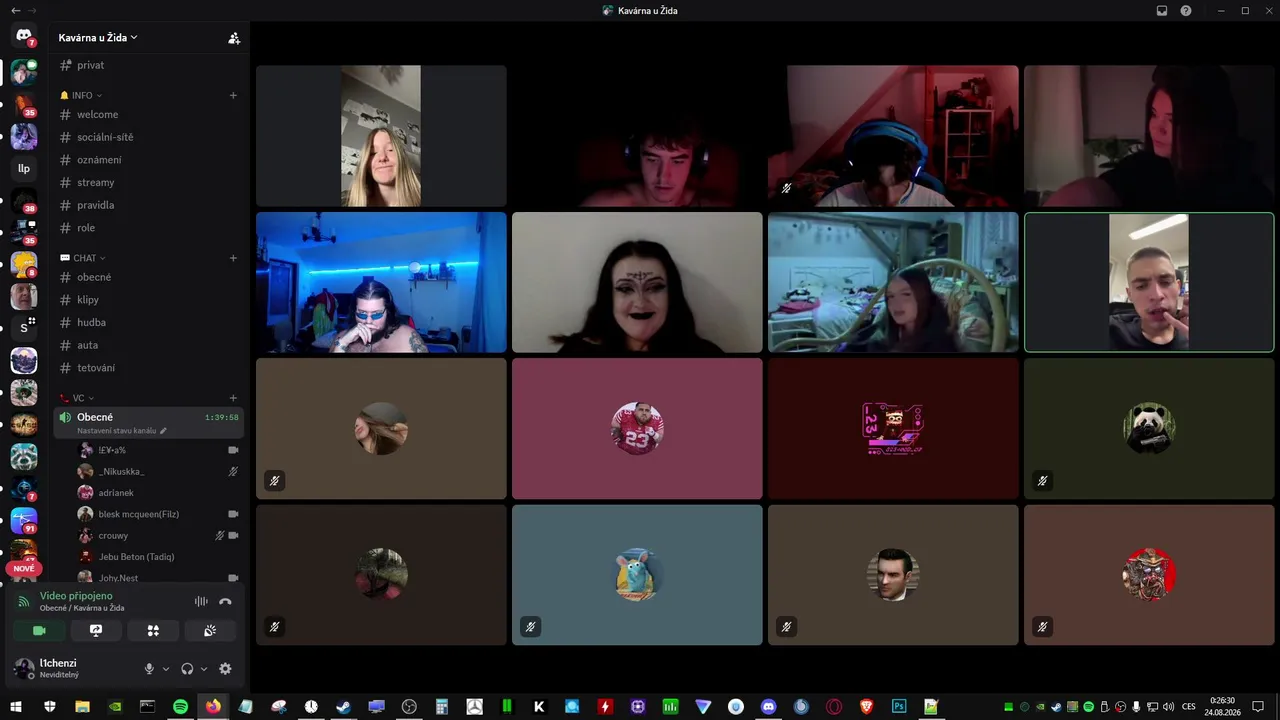Select user _Nikuskka_ in voice list

158,471
